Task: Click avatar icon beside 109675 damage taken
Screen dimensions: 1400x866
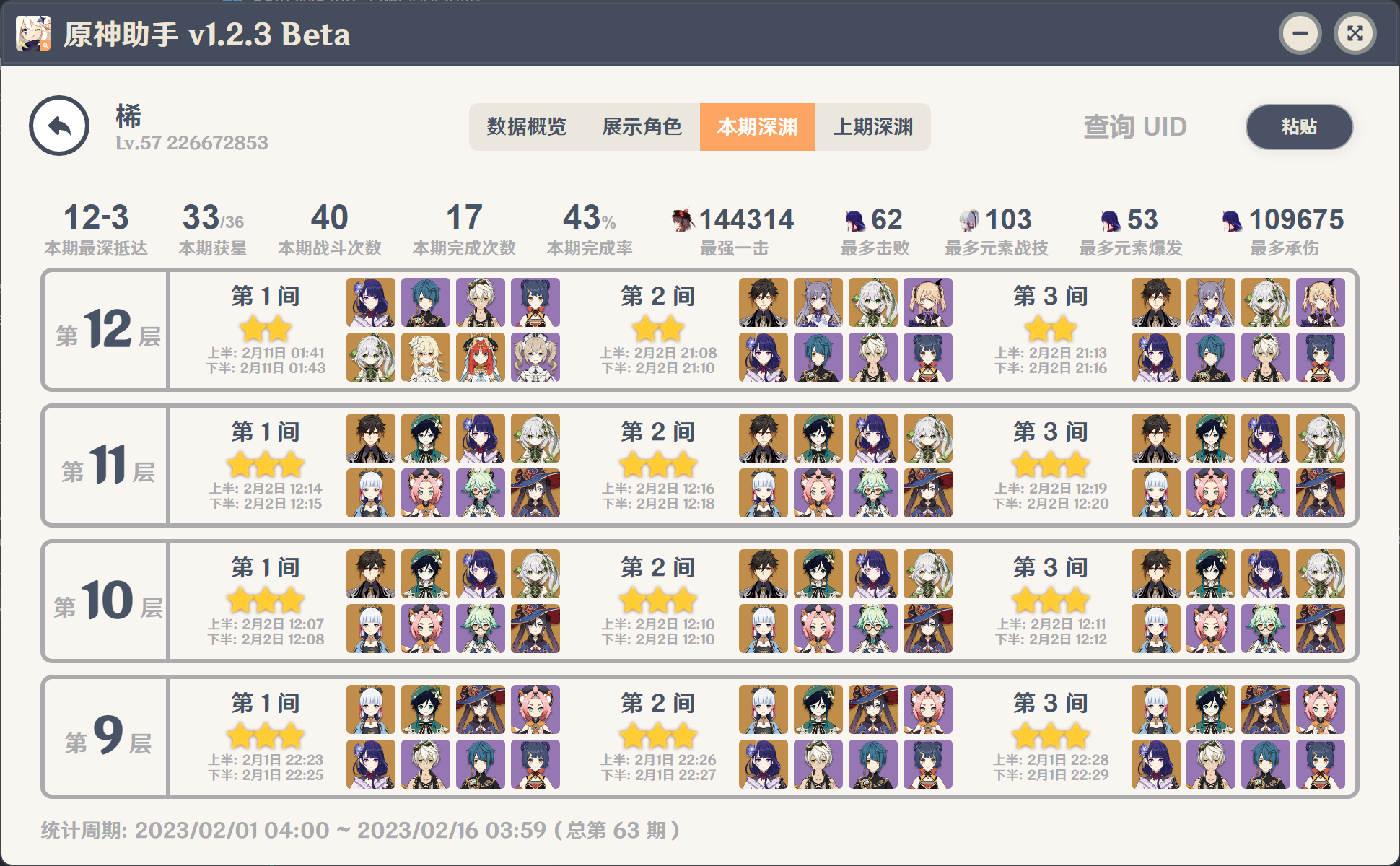Action: point(1232,219)
